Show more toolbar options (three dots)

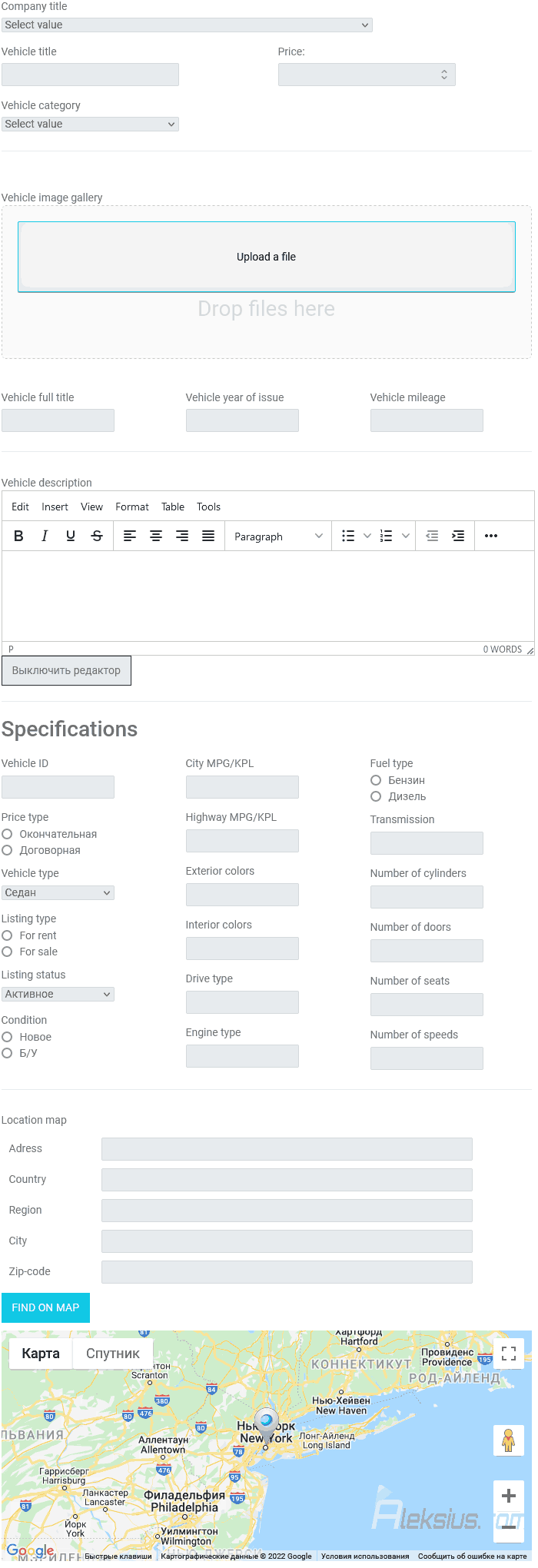coord(491,536)
